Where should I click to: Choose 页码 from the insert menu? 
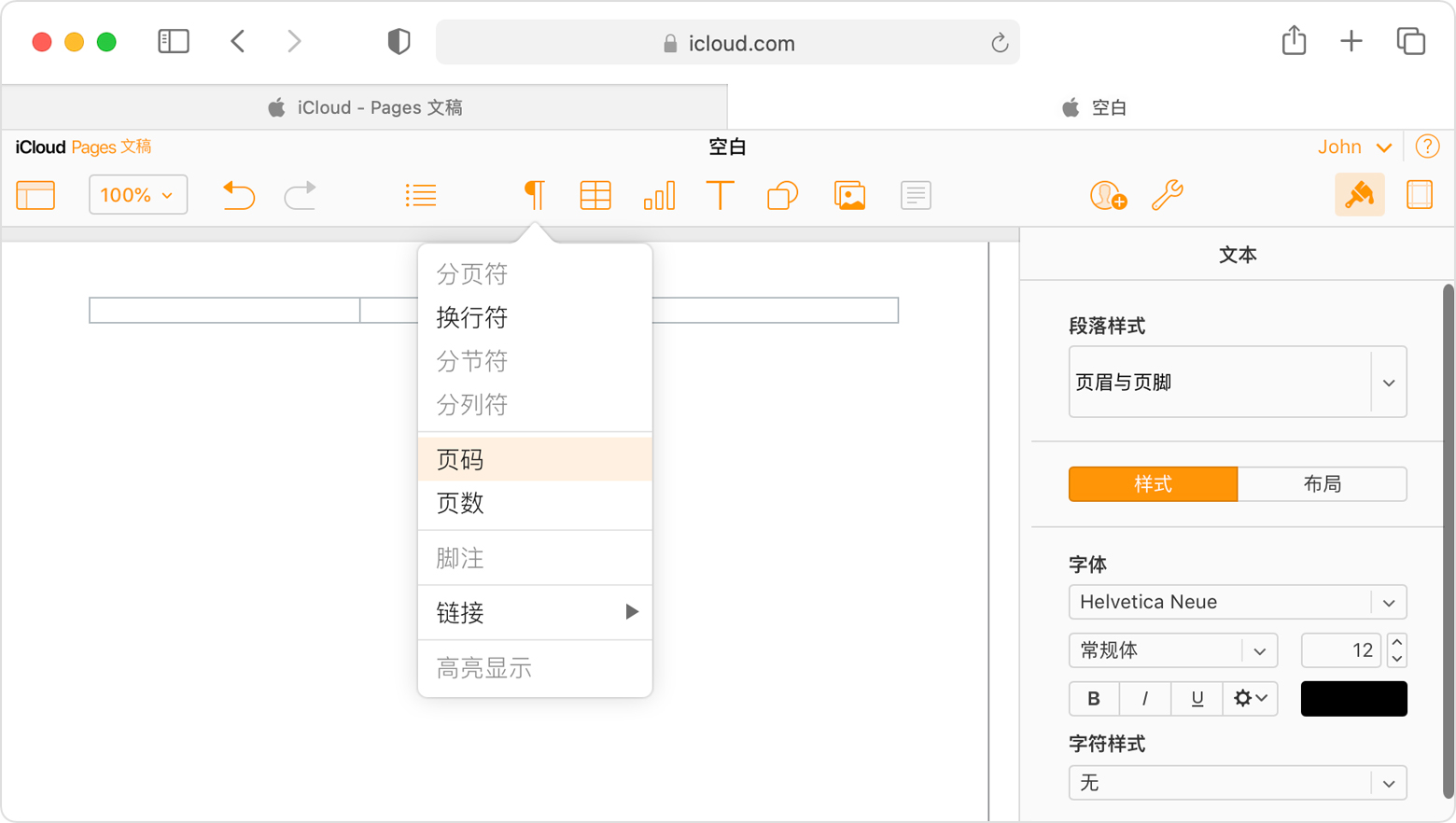(x=535, y=459)
